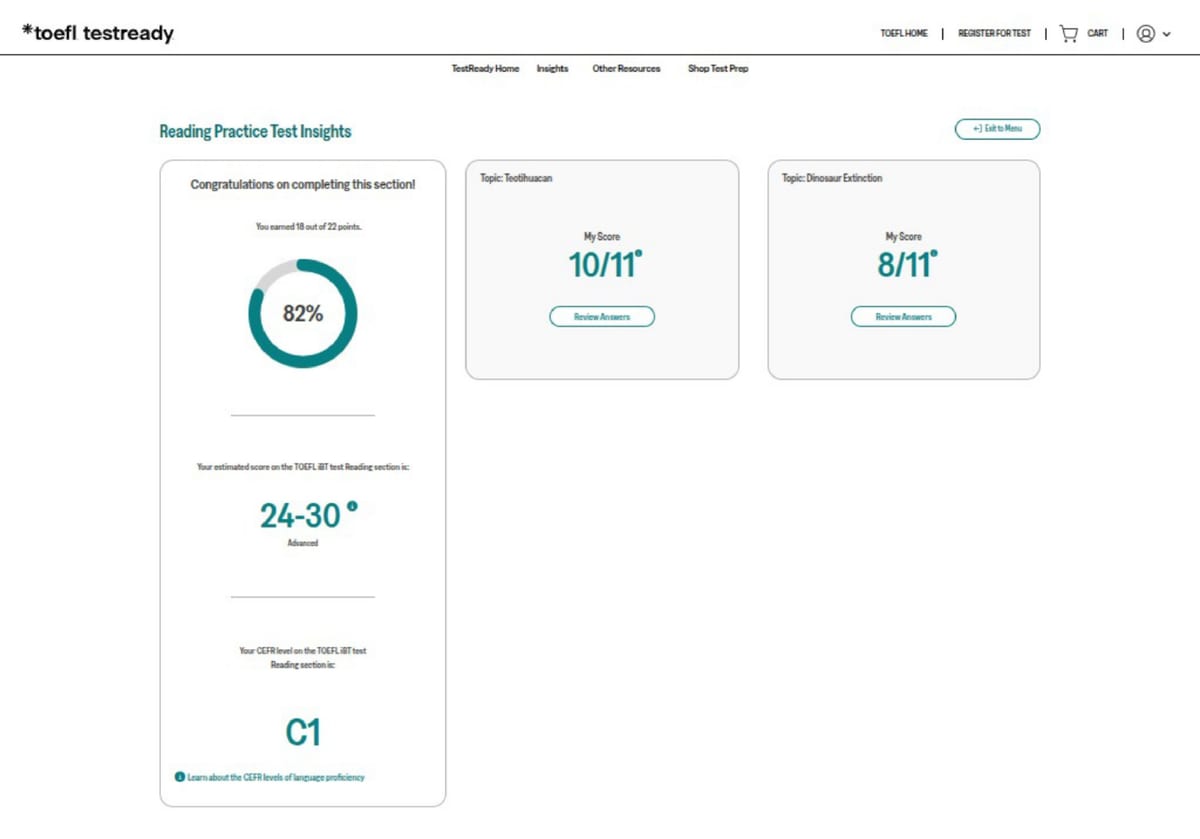Select TestReady Home menu item
The width and height of the screenshot is (1200, 839).
click(485, 69)
